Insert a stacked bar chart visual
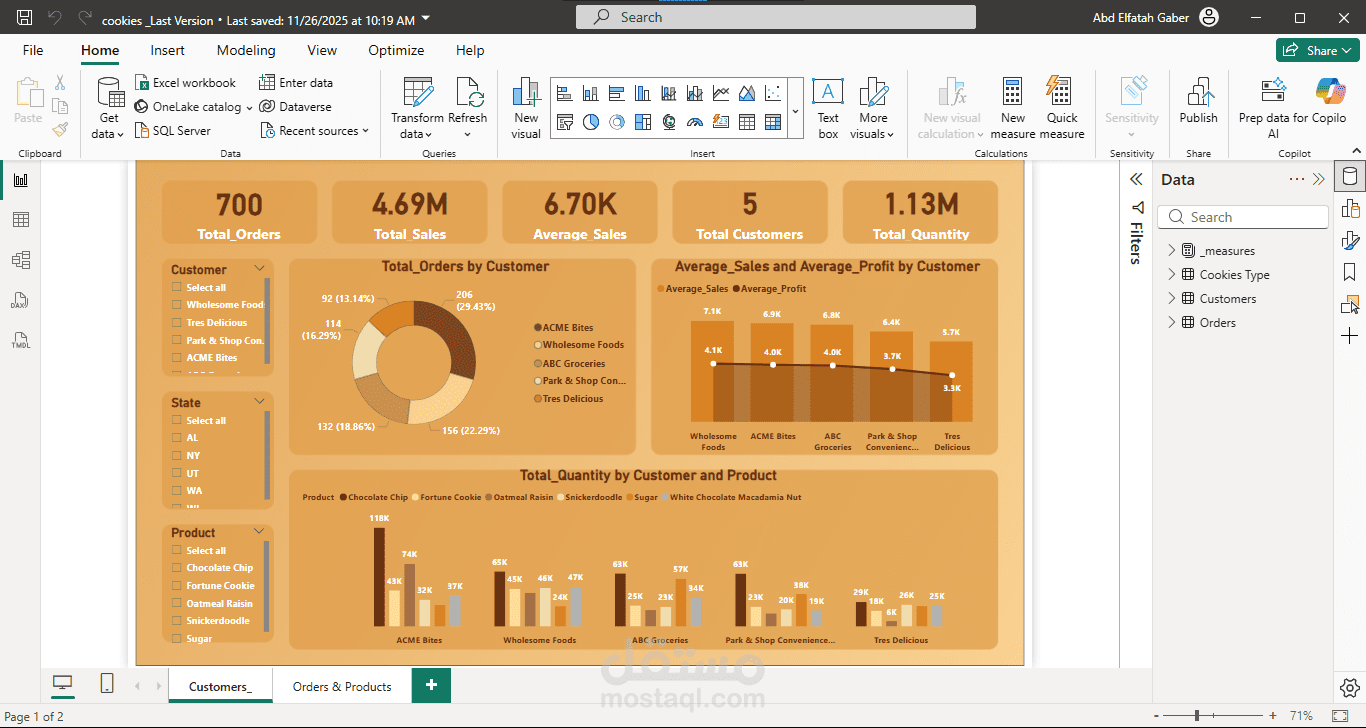 [564, 94]
